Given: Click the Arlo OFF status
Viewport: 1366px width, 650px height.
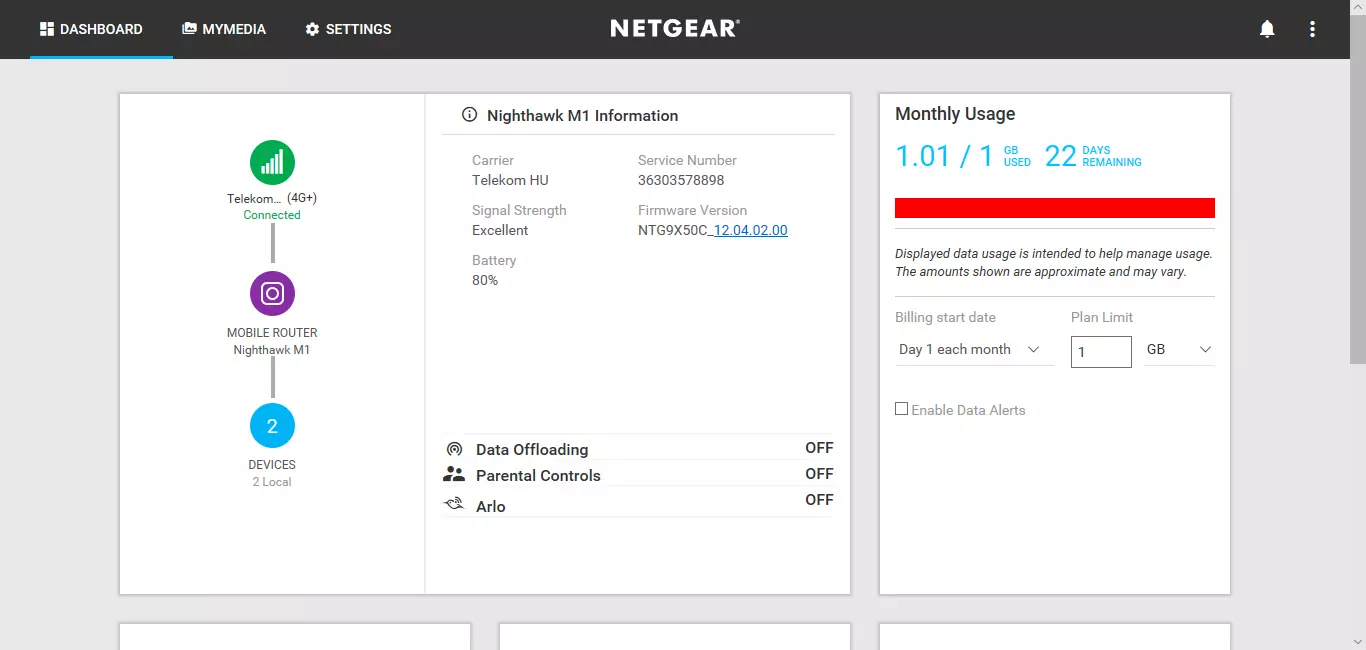Looking at the screenshot, I should click(819, 500).
